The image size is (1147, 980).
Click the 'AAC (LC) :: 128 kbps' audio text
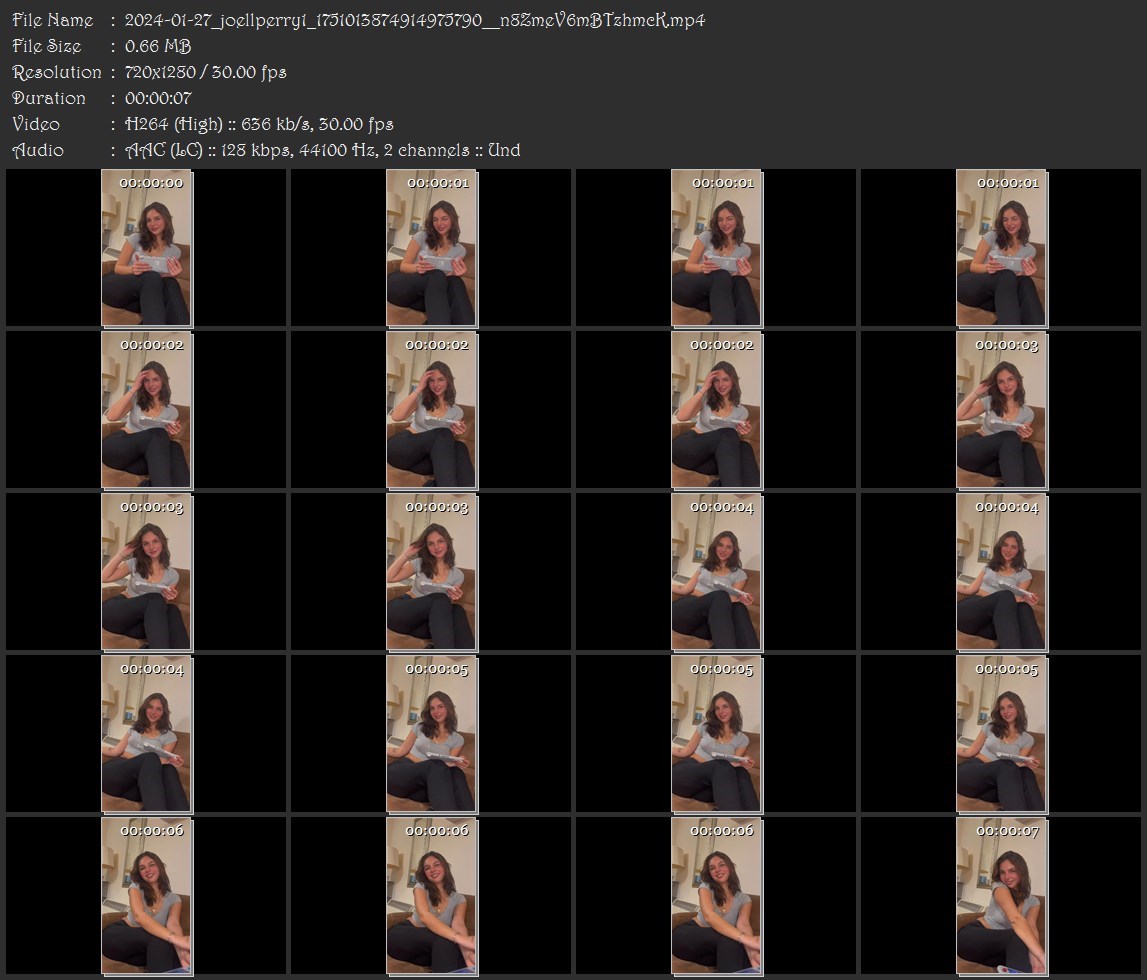click(208, 151)
